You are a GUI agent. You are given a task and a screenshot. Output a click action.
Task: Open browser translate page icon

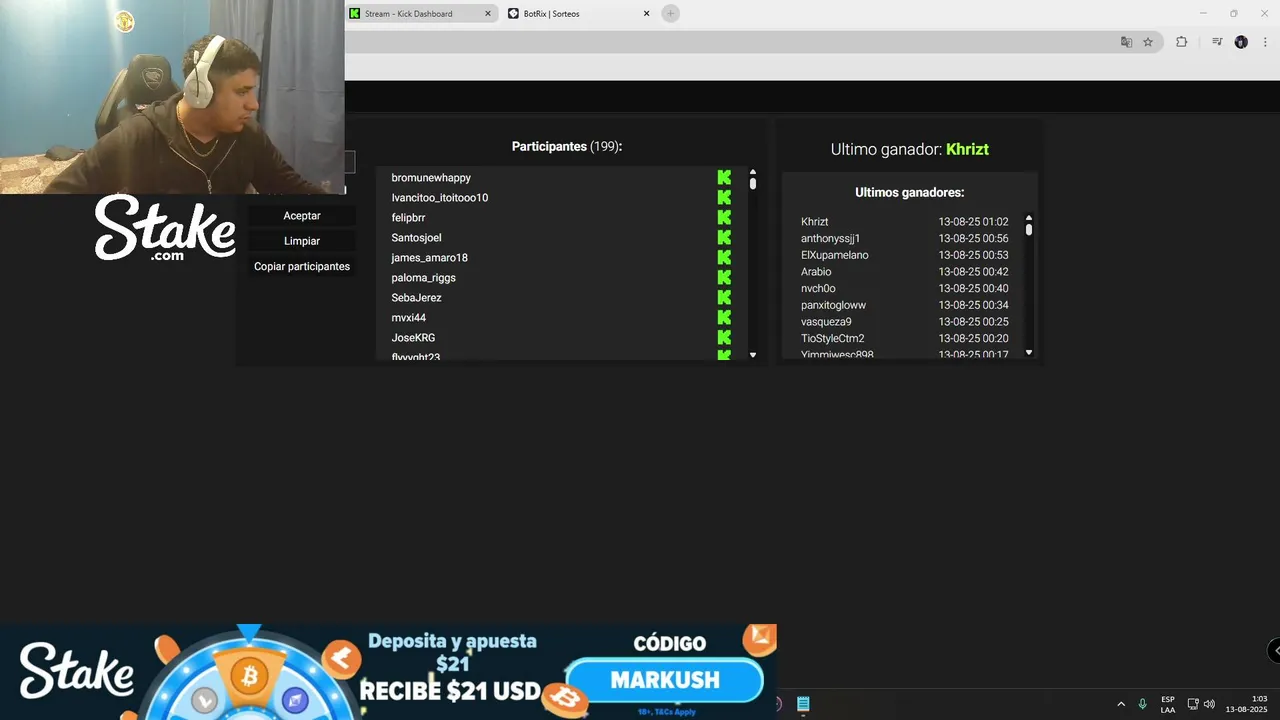click(1126, 42)
